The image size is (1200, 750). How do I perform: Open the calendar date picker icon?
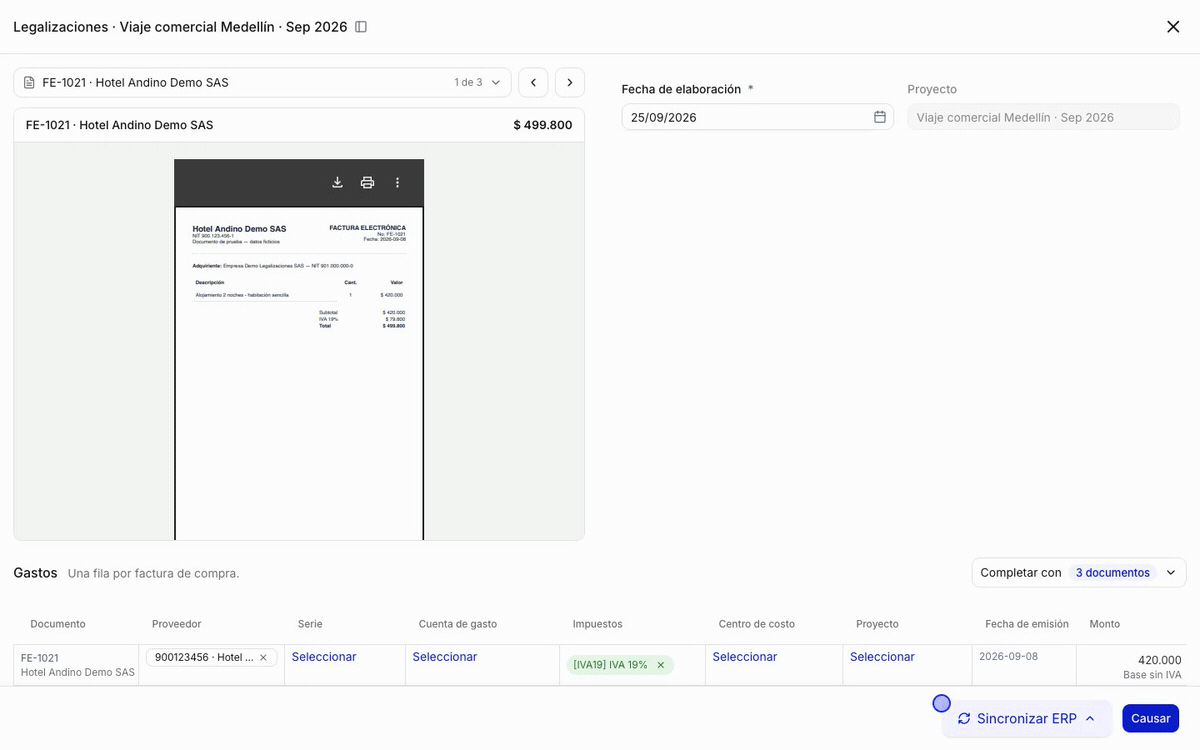880,117
